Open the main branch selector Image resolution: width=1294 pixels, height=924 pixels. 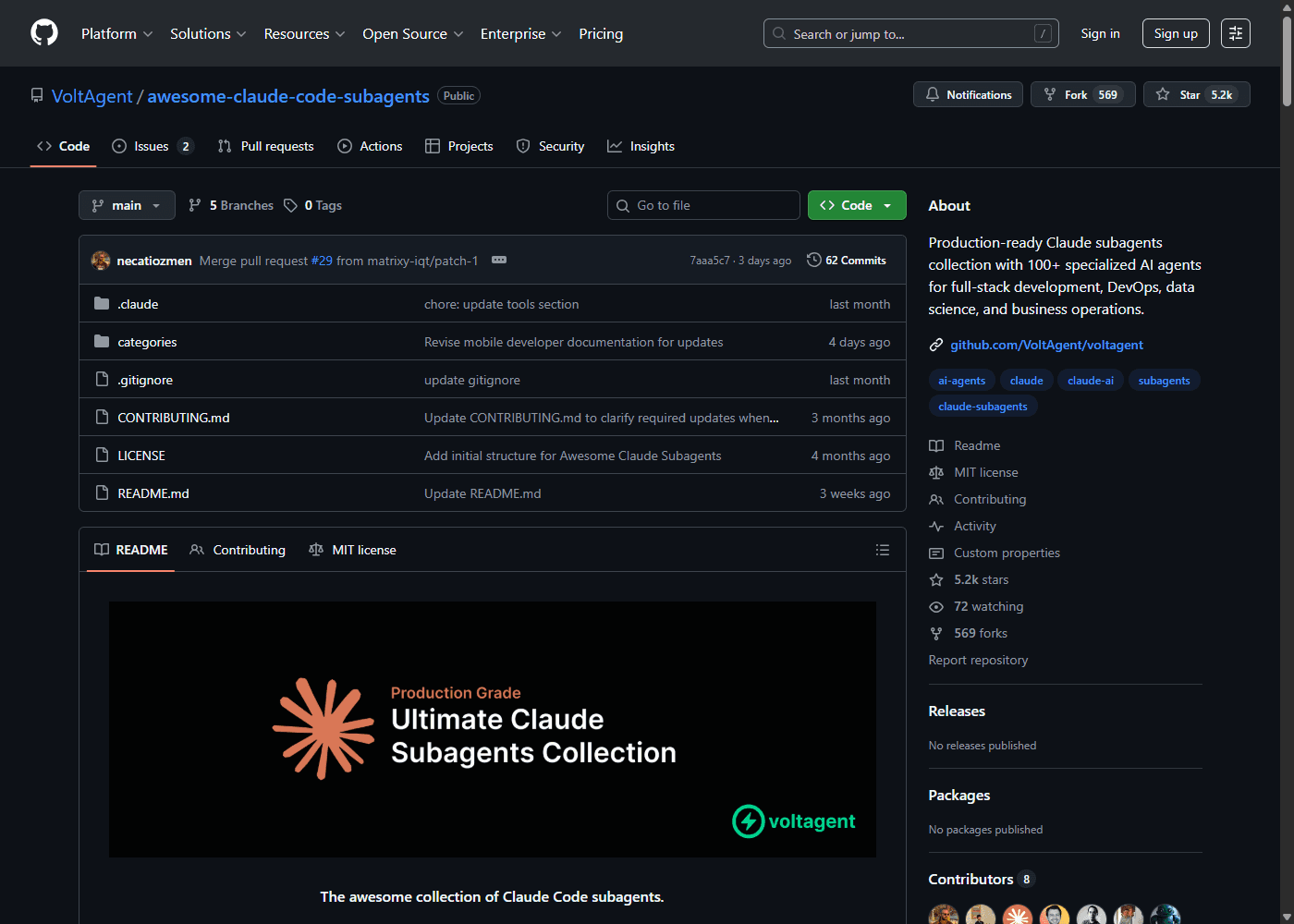127,205
